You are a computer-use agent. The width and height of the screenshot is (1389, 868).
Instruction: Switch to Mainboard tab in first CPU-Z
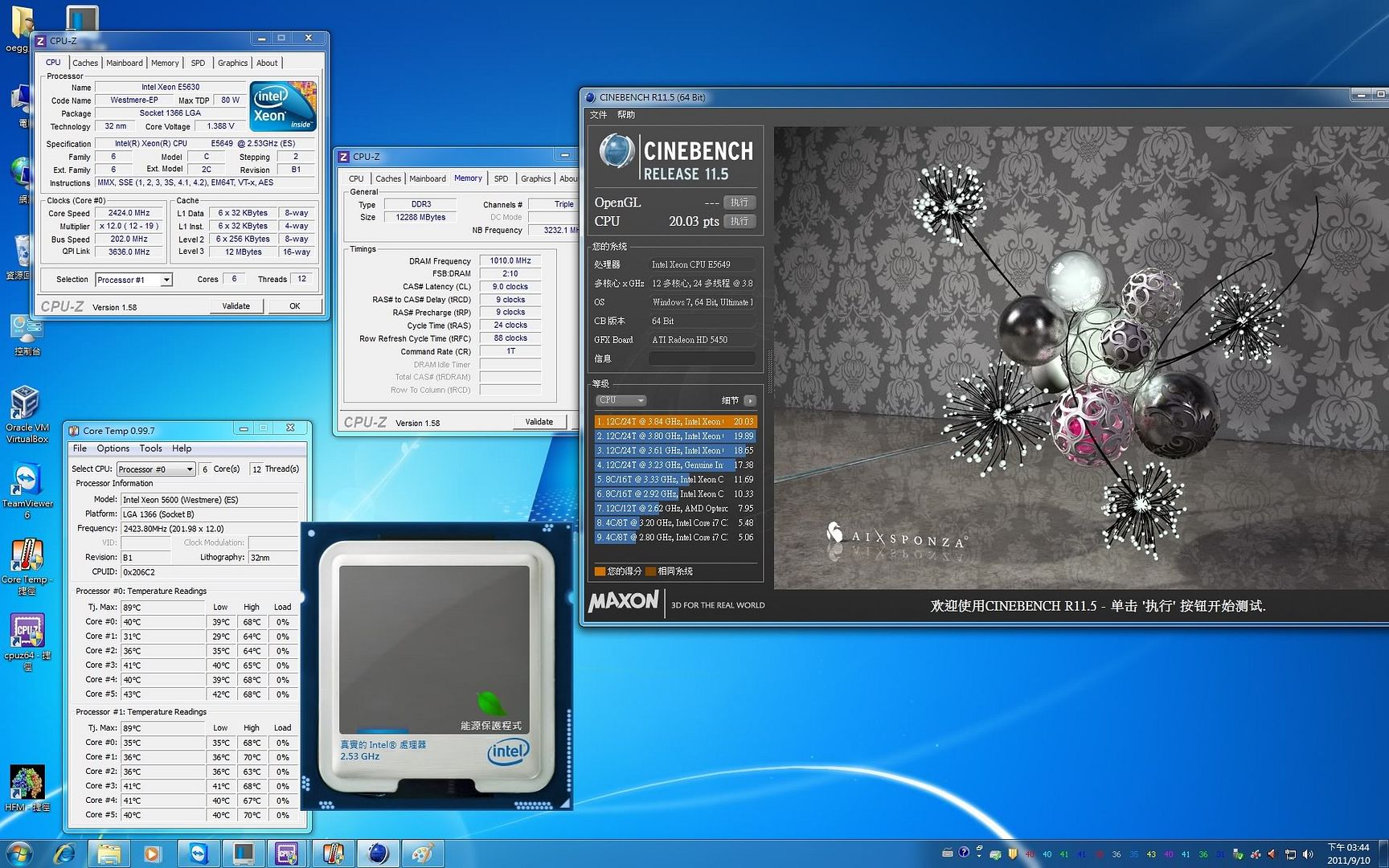125,63
